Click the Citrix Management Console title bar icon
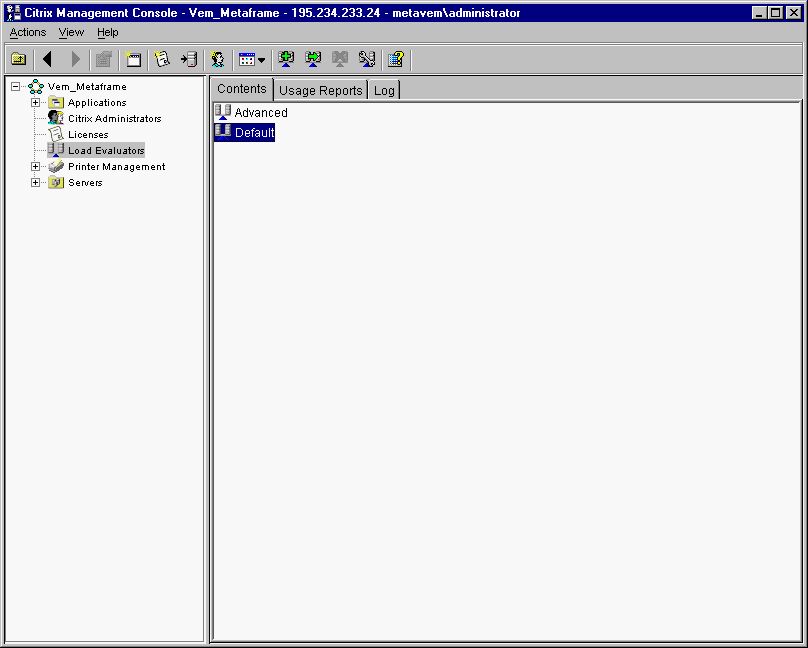The image size is (808, 648). tap(13, 12)
